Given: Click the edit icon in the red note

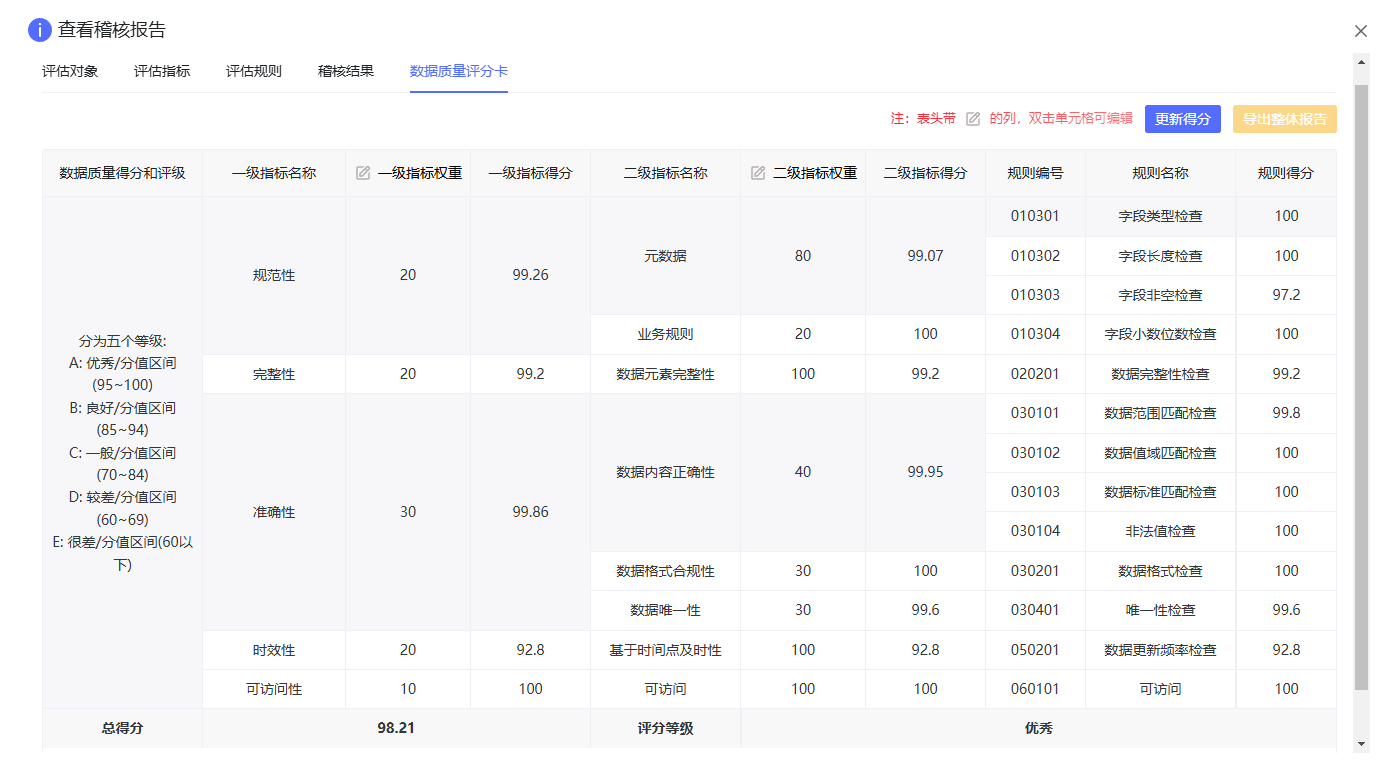Looking at the screenshot, I should pyautogui.click(x=973, y=119).
